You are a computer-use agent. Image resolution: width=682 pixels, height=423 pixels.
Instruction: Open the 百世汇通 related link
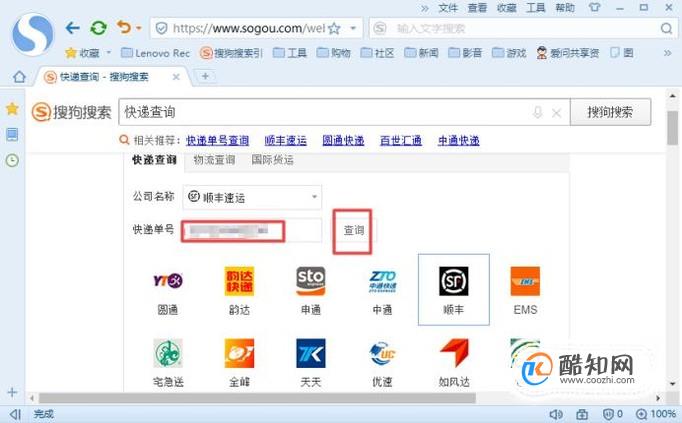click(401, 140)
